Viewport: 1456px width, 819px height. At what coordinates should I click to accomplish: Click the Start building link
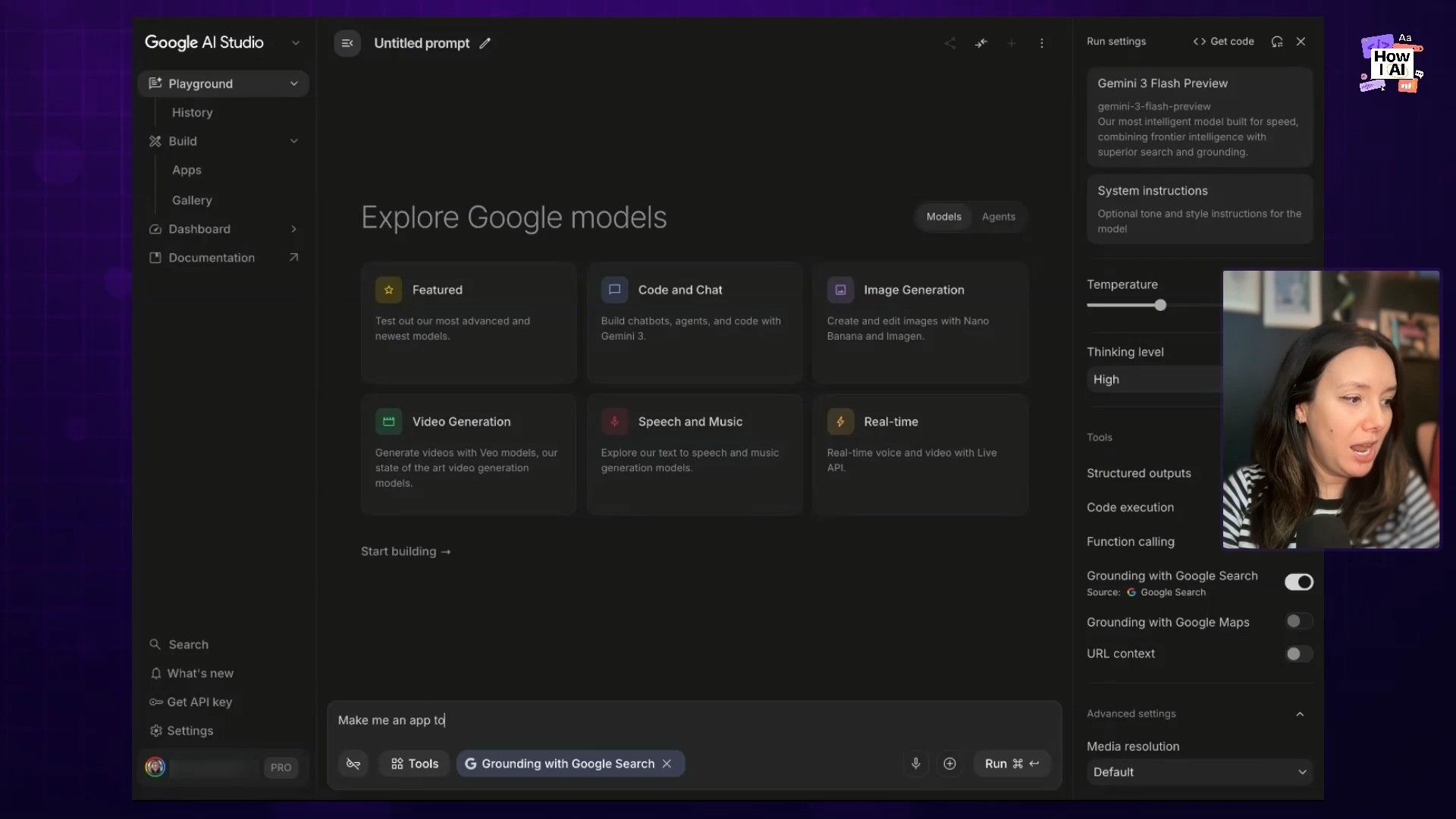[x=406, y=551]
